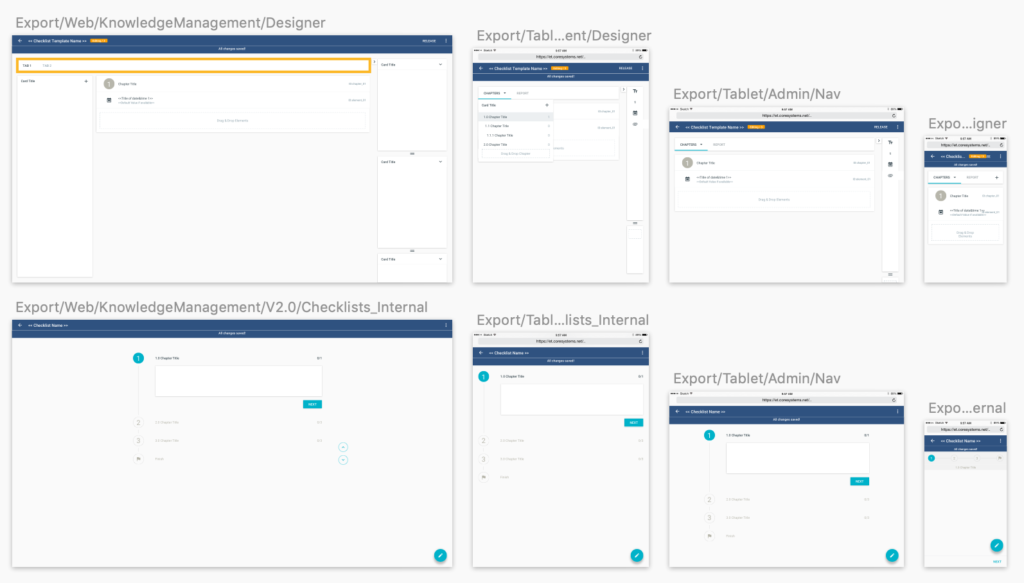Screen dimensions: 1024x583
Task: Toggle eye visibility icon in Tabl...ent/Designer sidebar
Action: click(635, 124)
